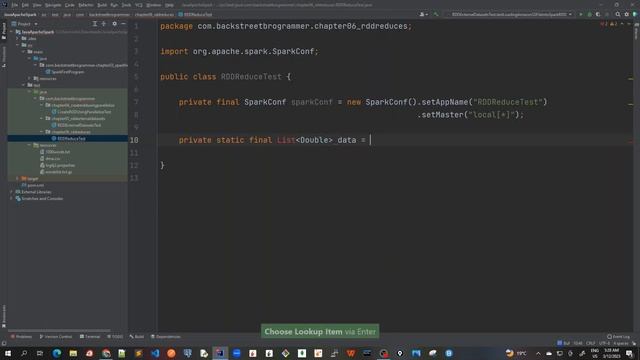Open the Project view dropdown

tap(24, 24)
